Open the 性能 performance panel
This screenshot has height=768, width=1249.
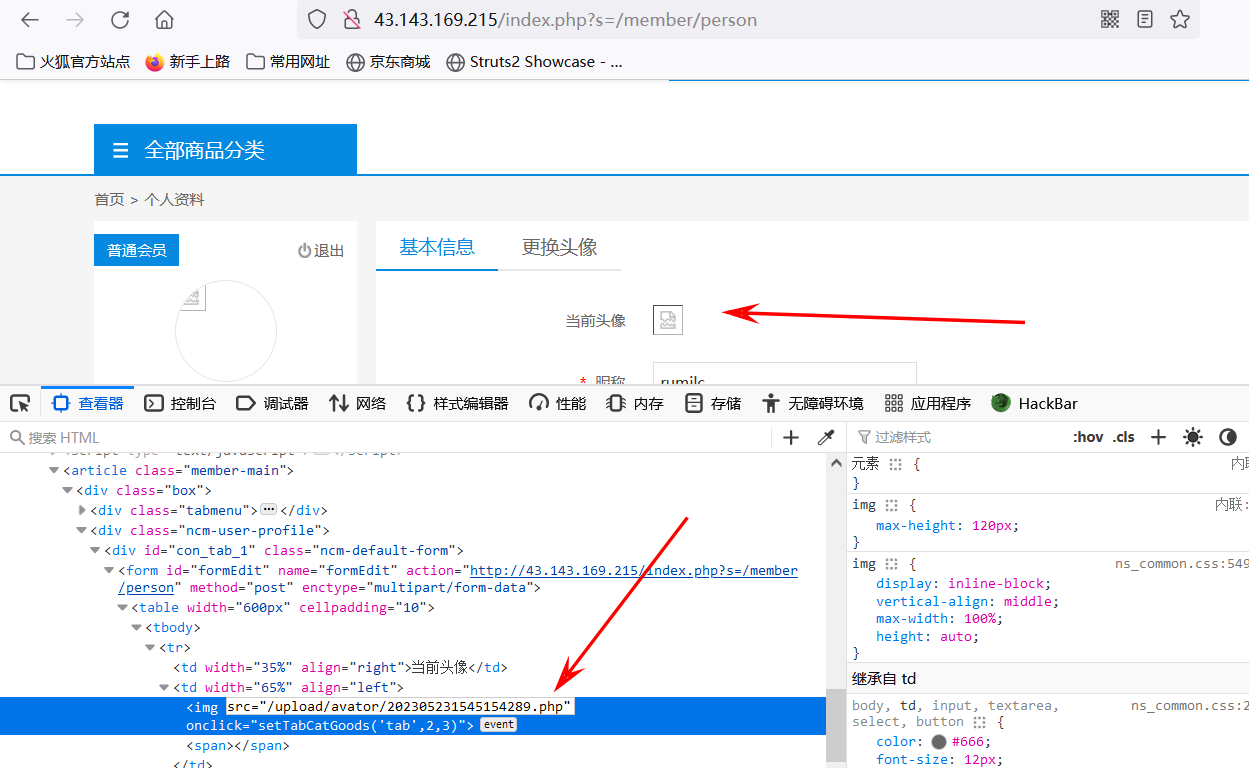tap(558, 403)
